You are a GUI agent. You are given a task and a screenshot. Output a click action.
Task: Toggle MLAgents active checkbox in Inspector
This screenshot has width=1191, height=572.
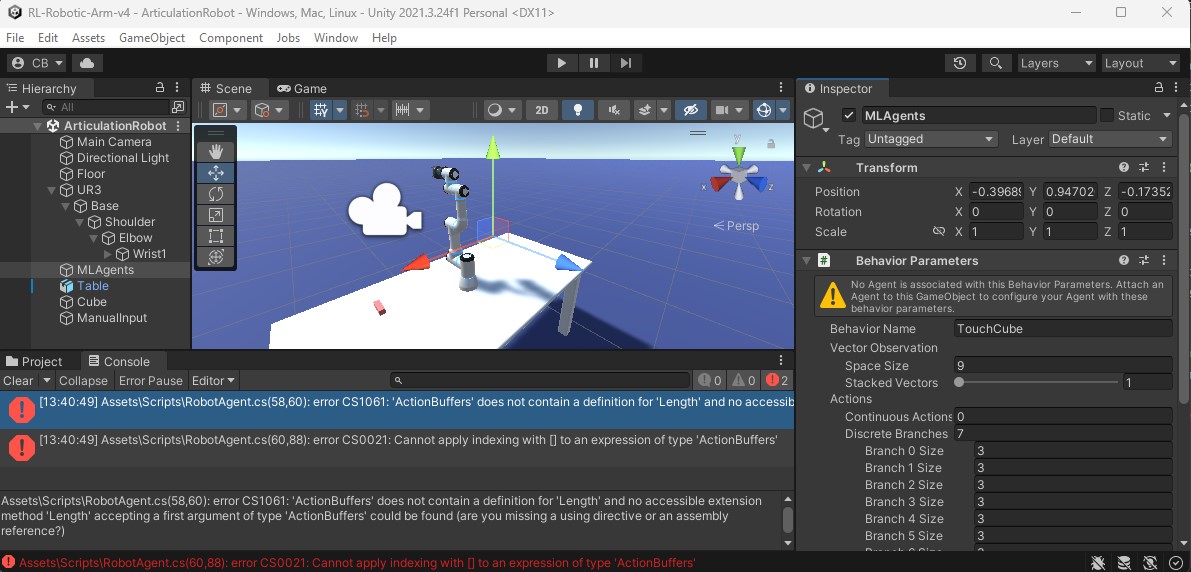(849, 115)
